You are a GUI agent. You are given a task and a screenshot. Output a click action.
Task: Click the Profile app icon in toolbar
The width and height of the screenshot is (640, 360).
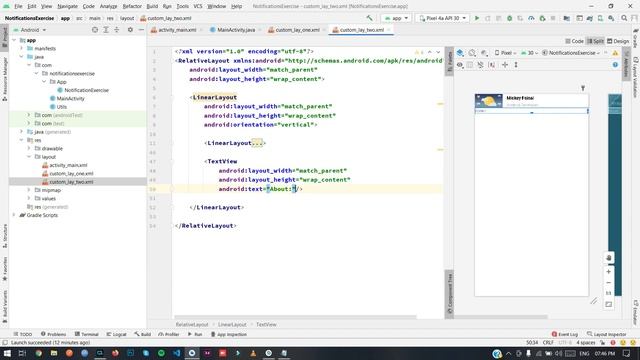point(531,18)
